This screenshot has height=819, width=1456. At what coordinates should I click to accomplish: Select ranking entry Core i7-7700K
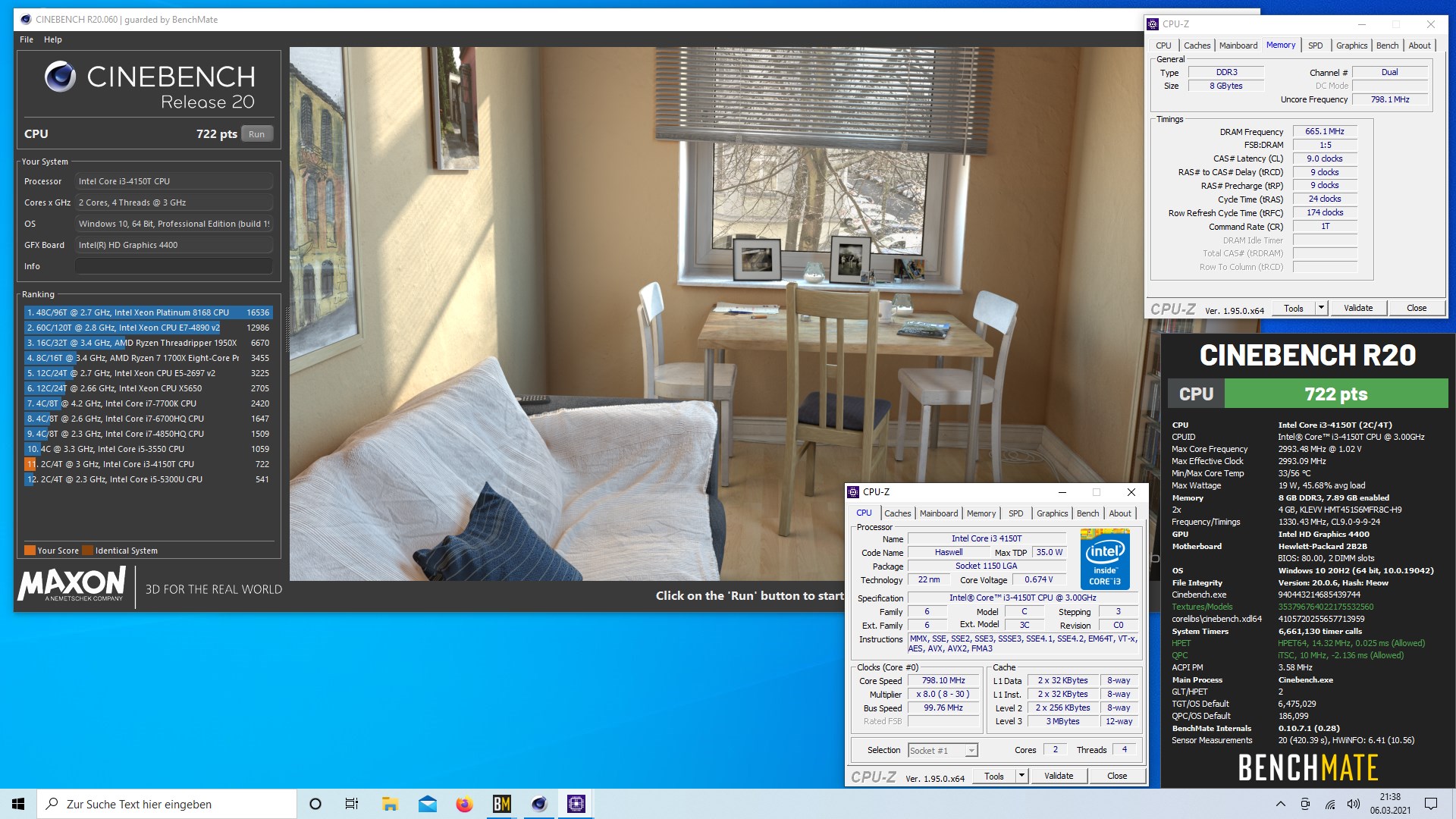pos(148,403)
